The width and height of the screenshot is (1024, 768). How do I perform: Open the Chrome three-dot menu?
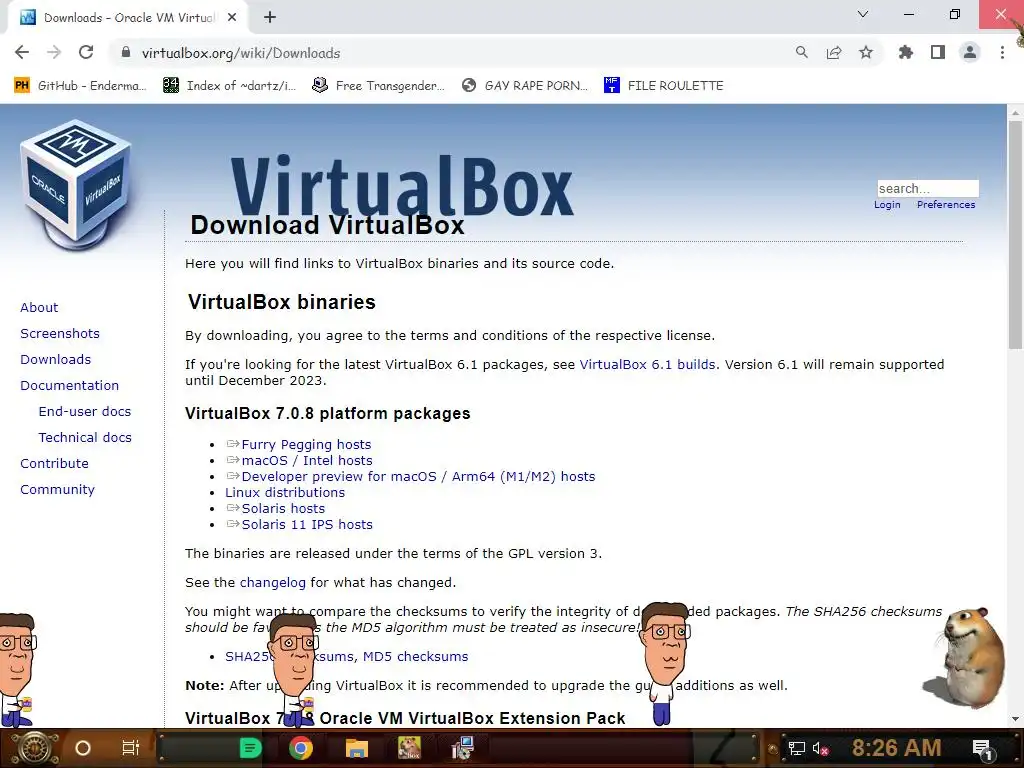(1002, 52)
